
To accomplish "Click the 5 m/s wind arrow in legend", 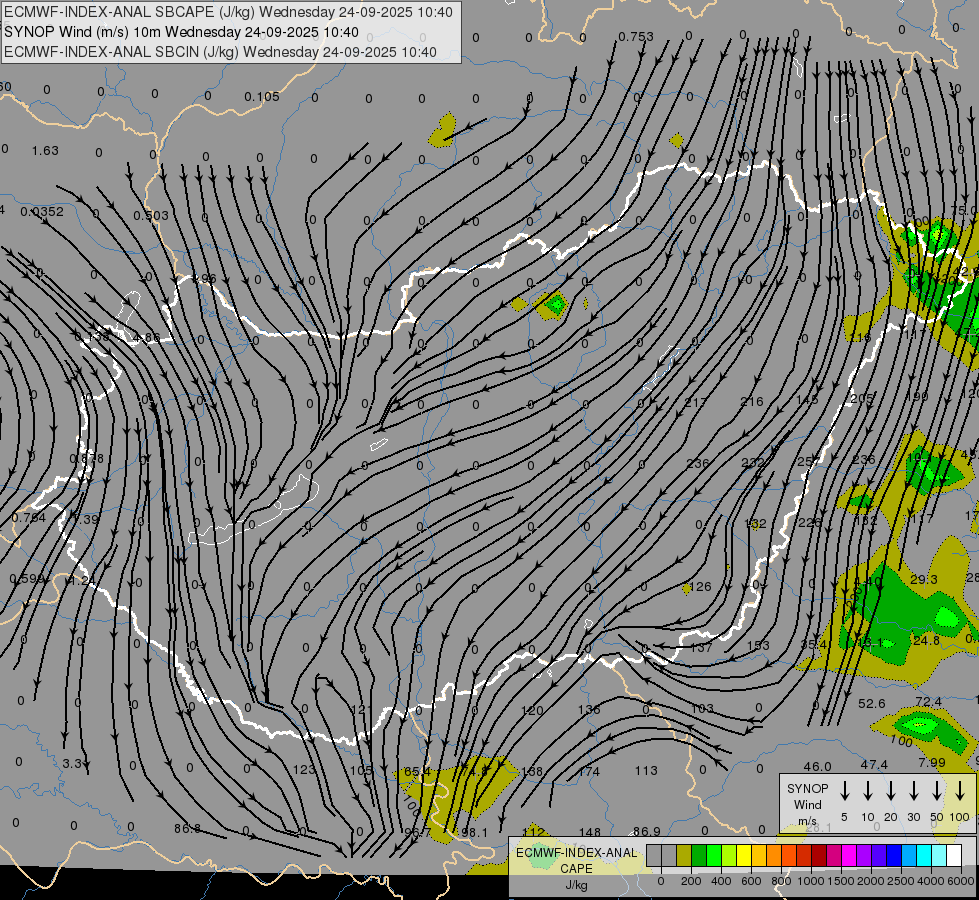I will [845, 791].
